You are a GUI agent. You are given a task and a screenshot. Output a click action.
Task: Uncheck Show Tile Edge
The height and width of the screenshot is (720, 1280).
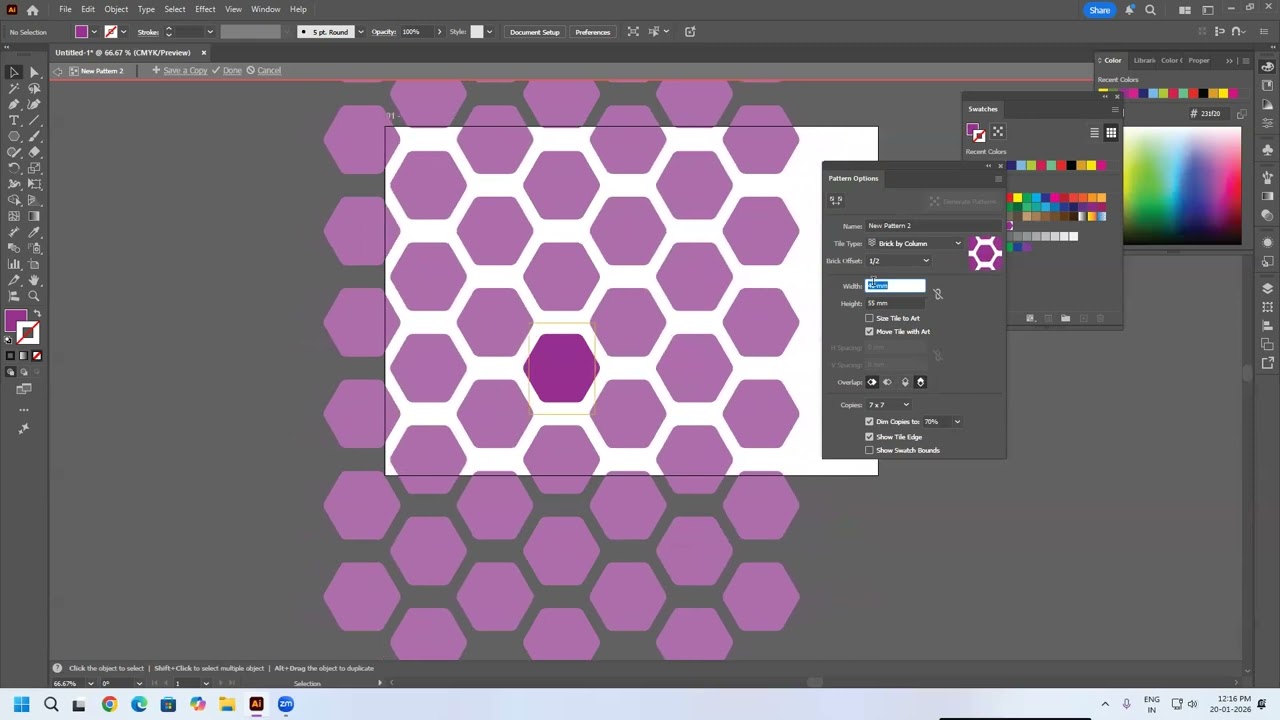[869, 436]
